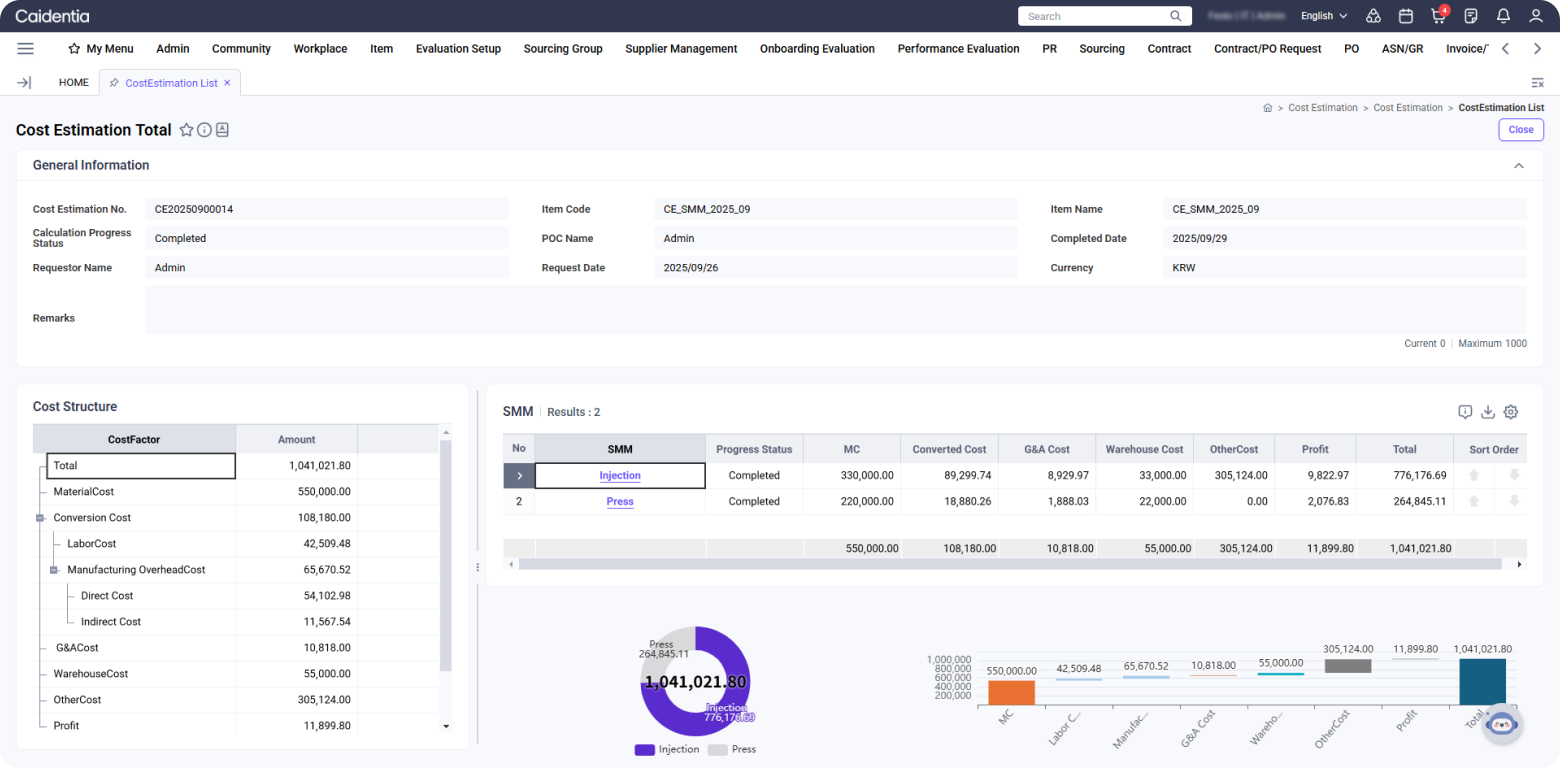The image size is (1560, 768).
Task: Add Cost Estimation Total to favorites star
Action: 186,130
